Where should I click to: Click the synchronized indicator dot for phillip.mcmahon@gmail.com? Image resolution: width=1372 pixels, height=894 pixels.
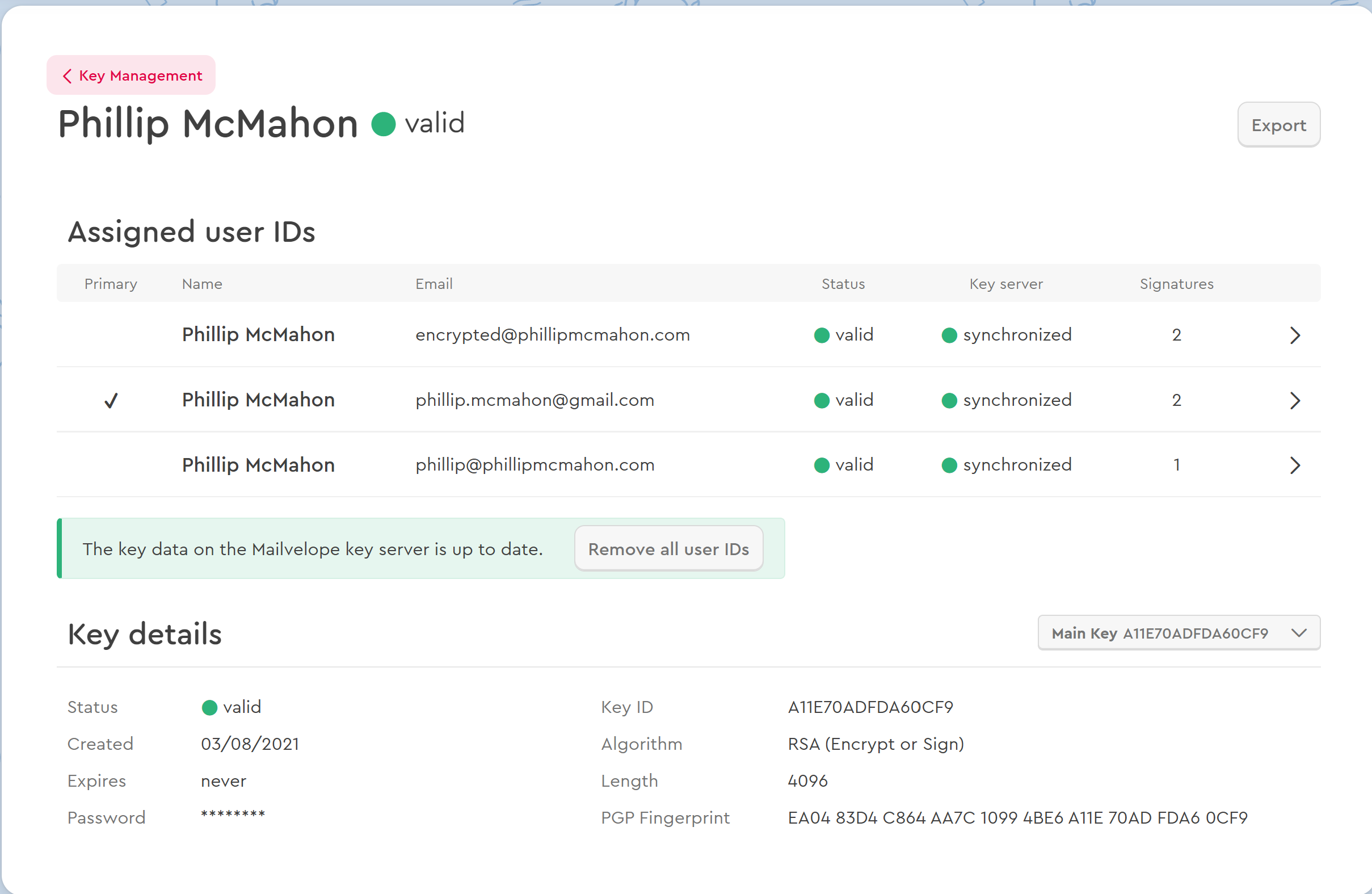[949, 400]
